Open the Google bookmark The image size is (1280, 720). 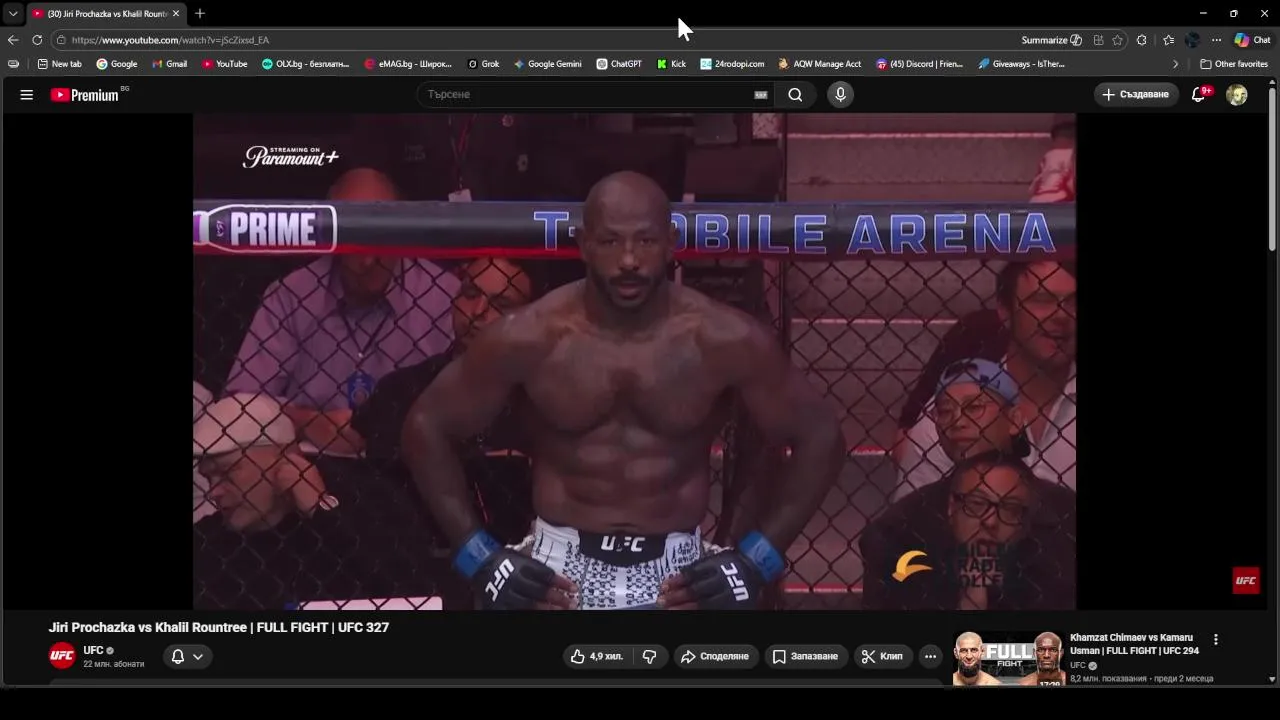[117, 64]
